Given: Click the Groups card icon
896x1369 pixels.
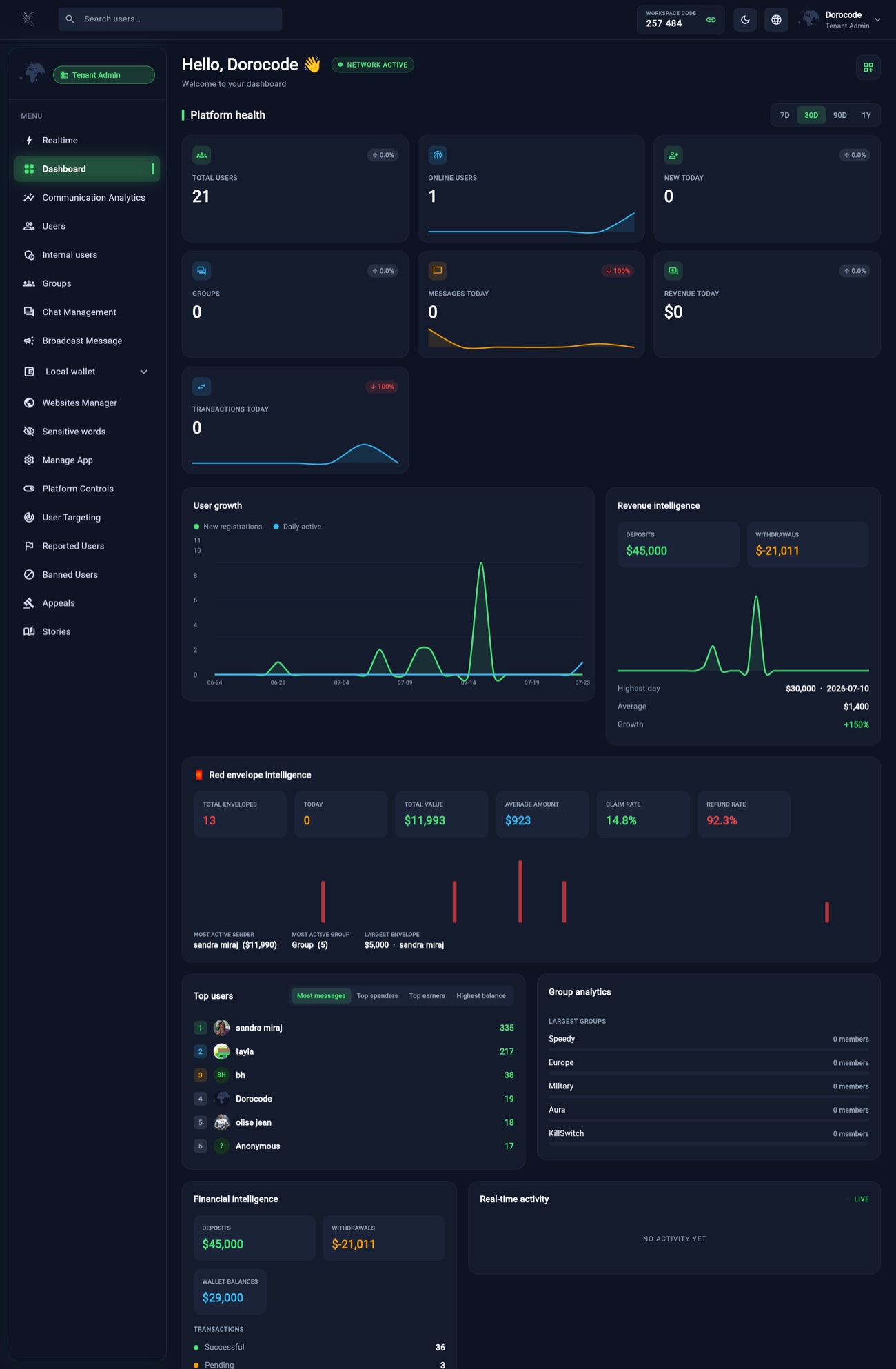Looking at the screenshot, I should (201, 271).
